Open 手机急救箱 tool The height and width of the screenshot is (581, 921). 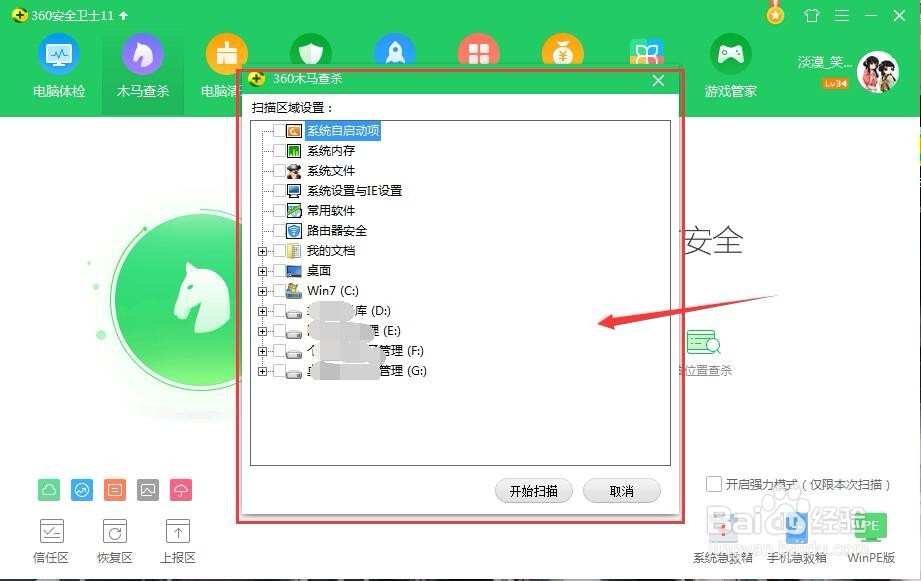coord(796,538)
